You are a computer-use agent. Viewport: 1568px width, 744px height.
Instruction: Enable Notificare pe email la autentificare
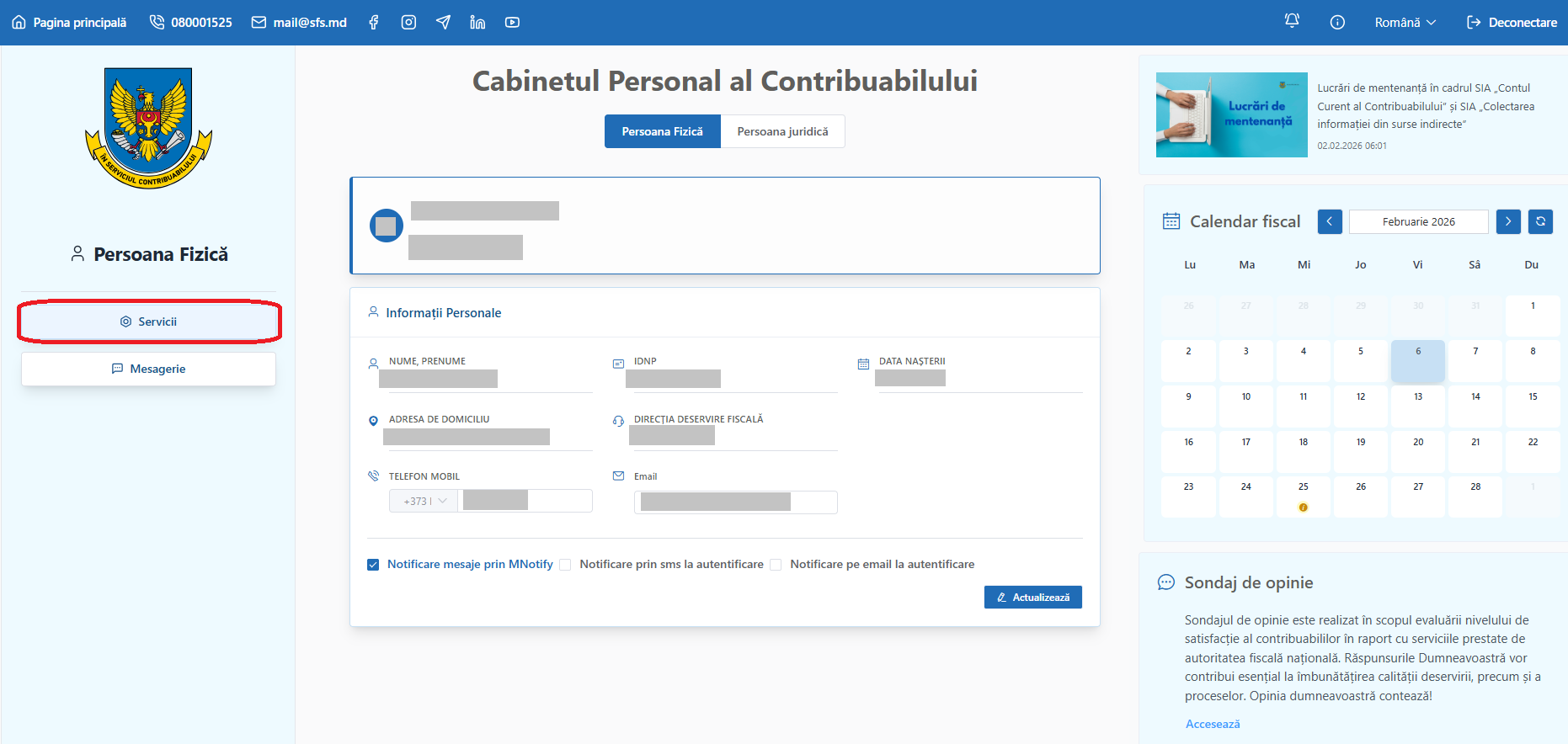[x=776, y=565]
